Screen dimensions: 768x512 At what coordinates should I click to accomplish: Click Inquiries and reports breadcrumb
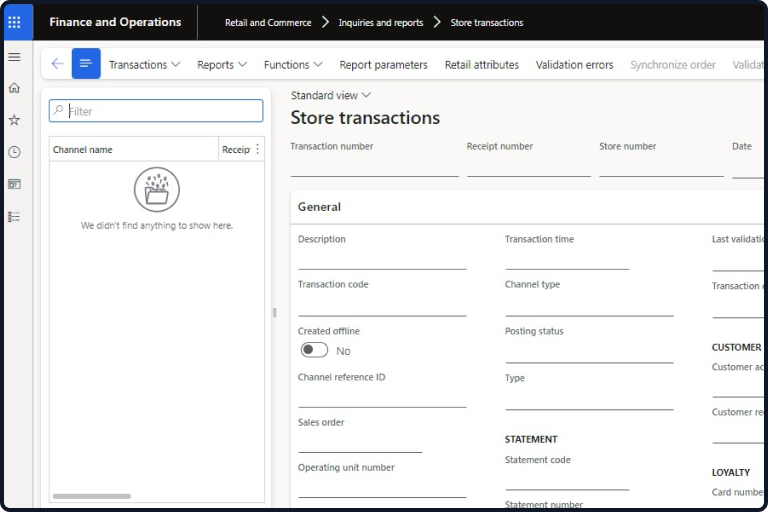pos(381,23)
